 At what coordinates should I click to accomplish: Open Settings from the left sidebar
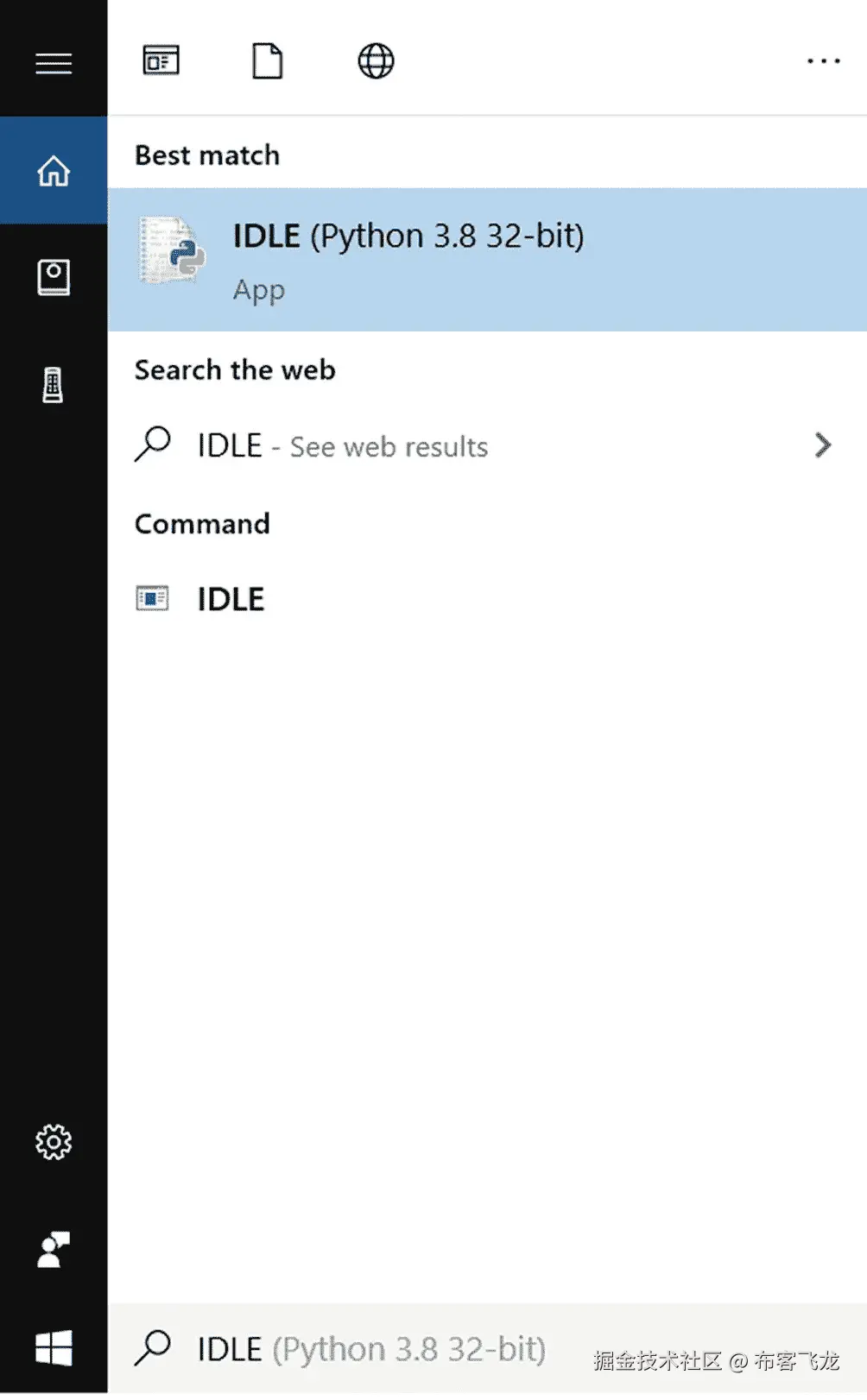click(54, 1143)
